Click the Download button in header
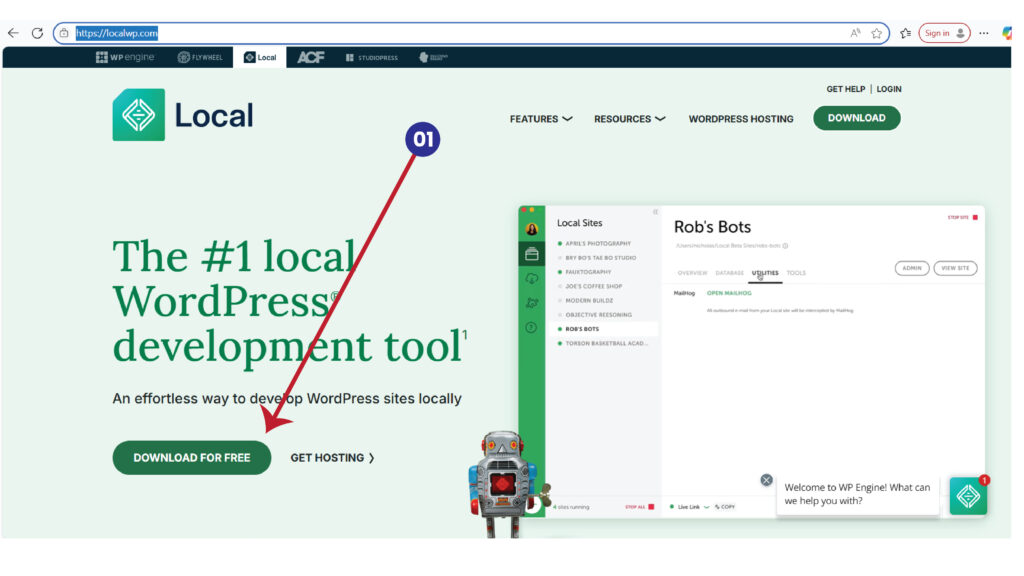The width and height of the screenshot is (1024, 576). [x=857, y=118]
